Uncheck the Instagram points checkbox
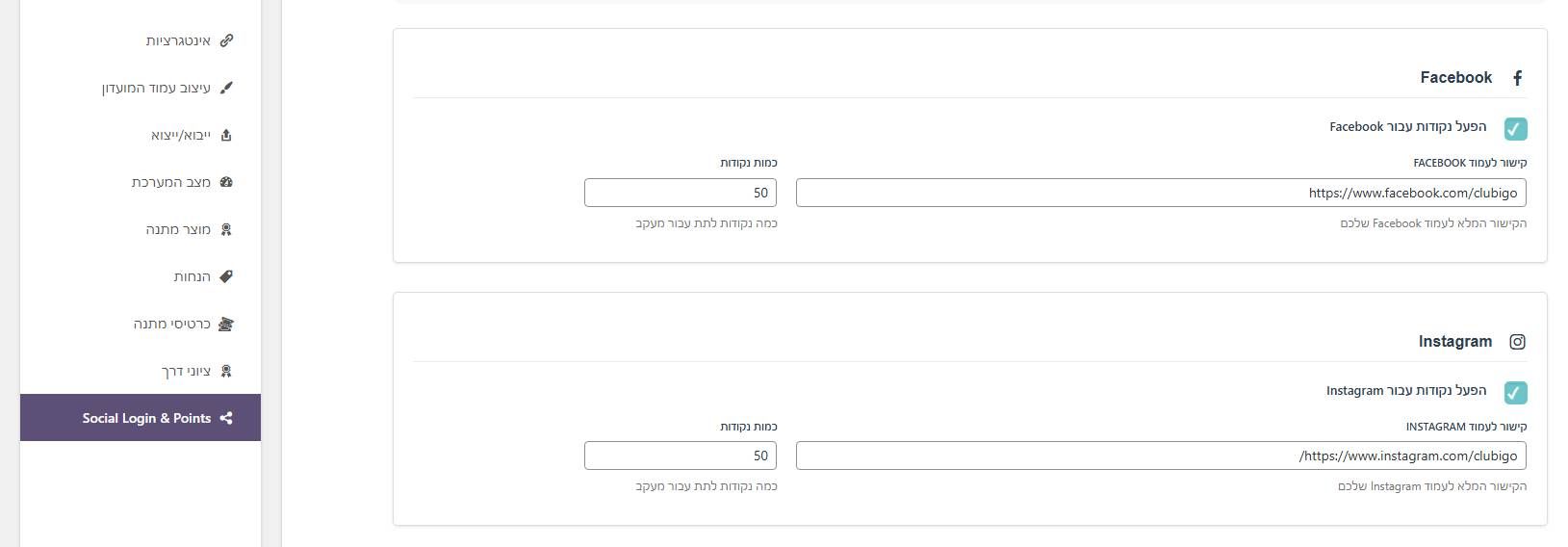The height and width of the screenshot is (547, 1568). [x=1515, y=392]
